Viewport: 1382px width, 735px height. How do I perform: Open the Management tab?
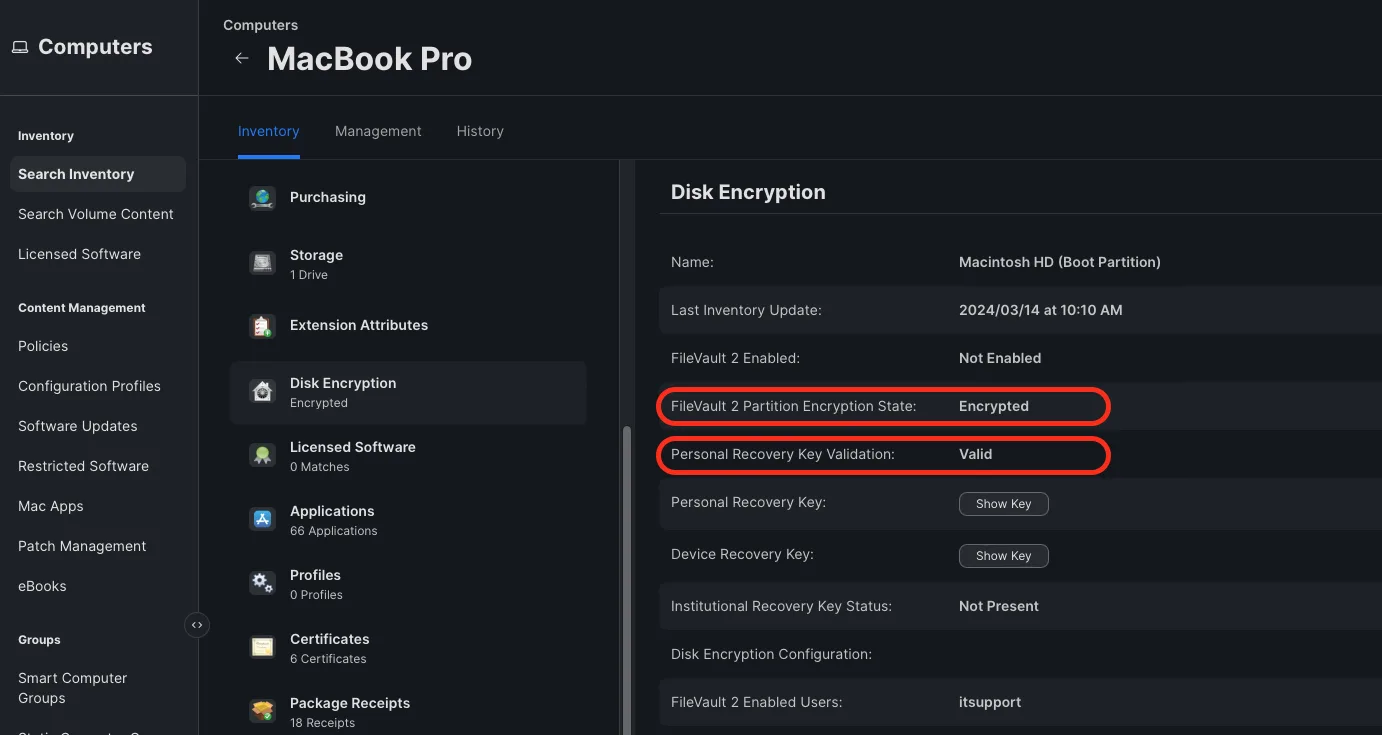(x=378, y=131)
